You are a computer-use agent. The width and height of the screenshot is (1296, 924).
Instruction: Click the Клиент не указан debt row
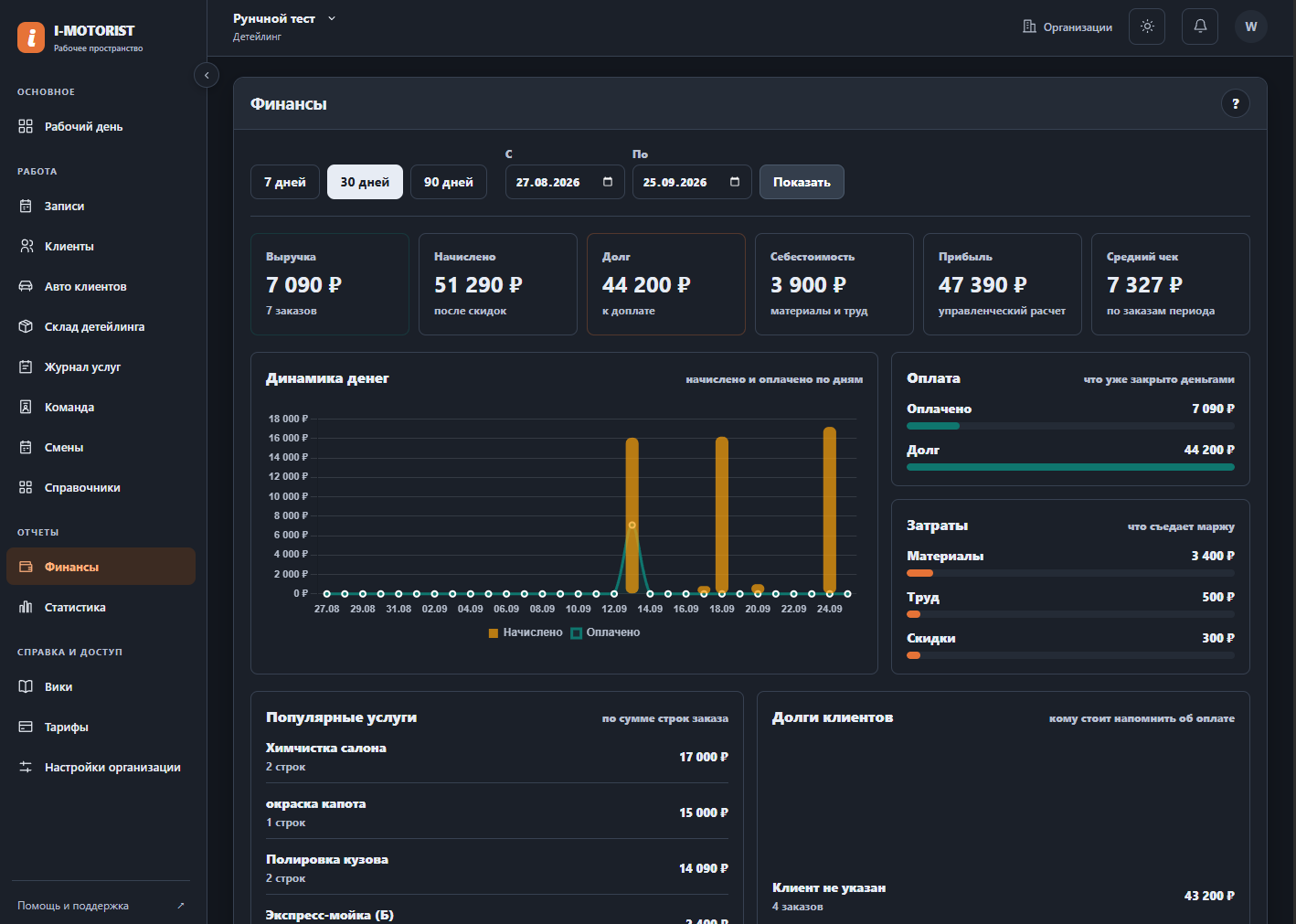1004,896
